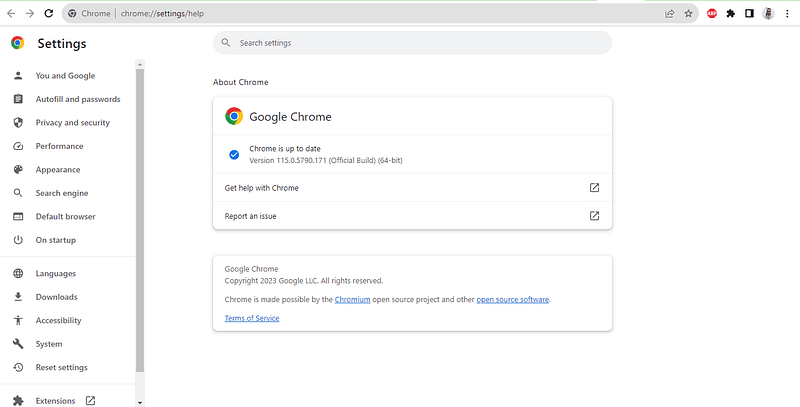Image resolution: width=800 pixels, height=407 pixels.
Task: Open You and Google settings
Action: 67,75
